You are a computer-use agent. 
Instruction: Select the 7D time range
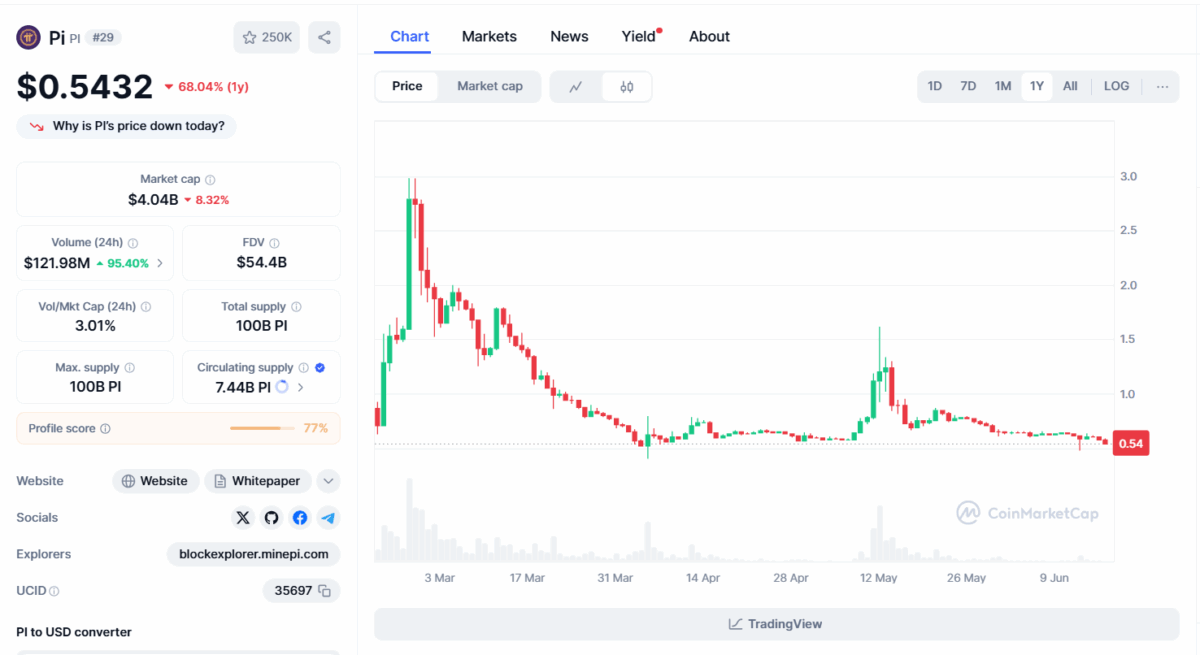point(968,86)
